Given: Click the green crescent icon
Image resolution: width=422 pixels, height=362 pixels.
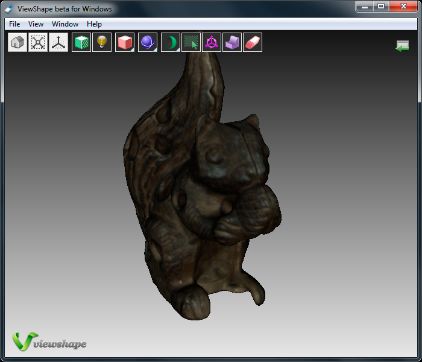Looking at the screenshot, I should tap(170, 42).
